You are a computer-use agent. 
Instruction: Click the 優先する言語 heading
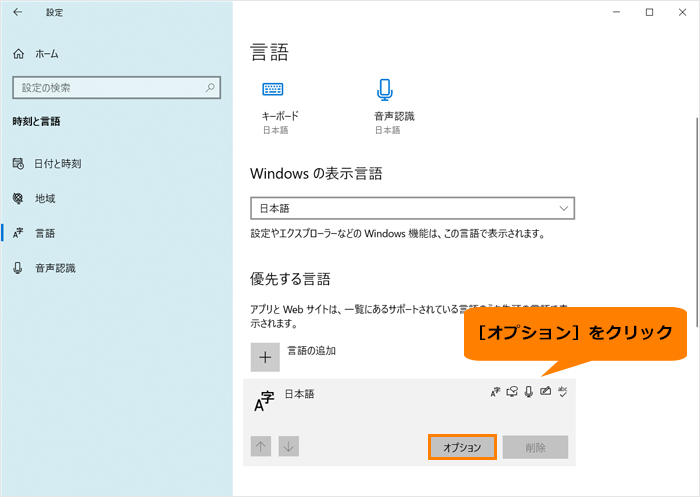tap(290, 279)
